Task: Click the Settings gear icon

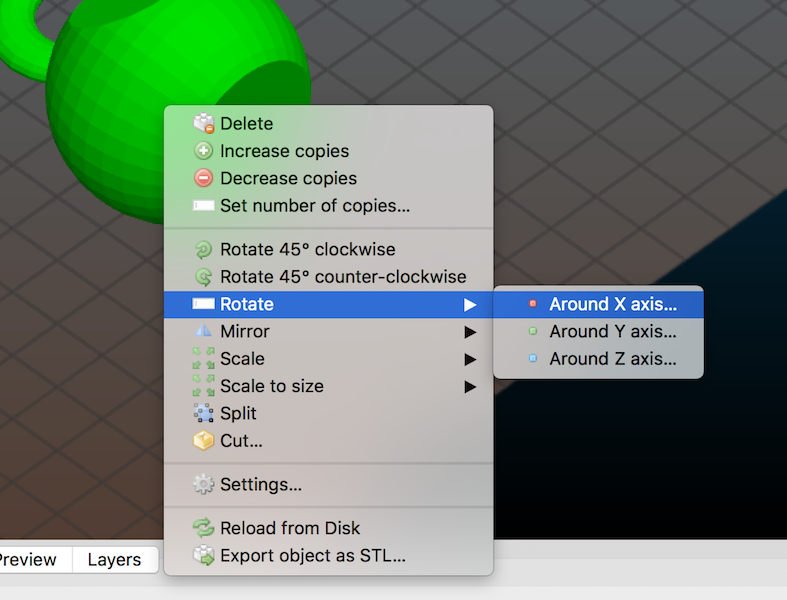Action: (203, 485)
